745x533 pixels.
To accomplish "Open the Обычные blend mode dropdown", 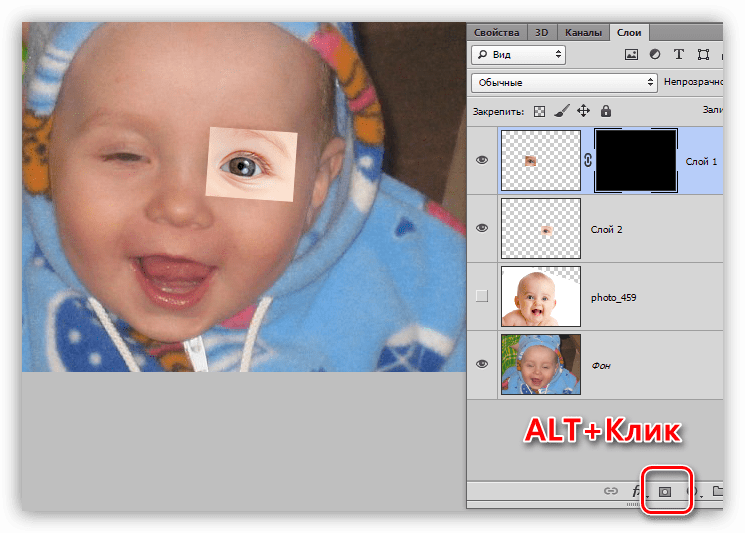I will point(564,83).
